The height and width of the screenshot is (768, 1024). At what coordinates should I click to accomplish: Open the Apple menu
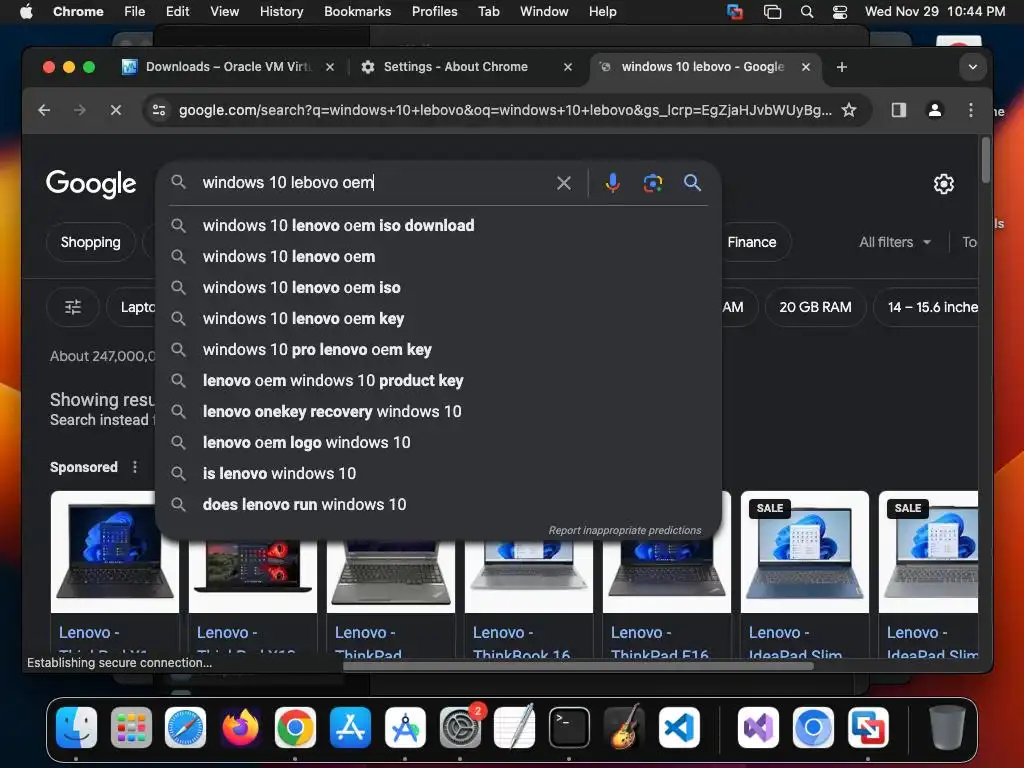pos(26,12)
